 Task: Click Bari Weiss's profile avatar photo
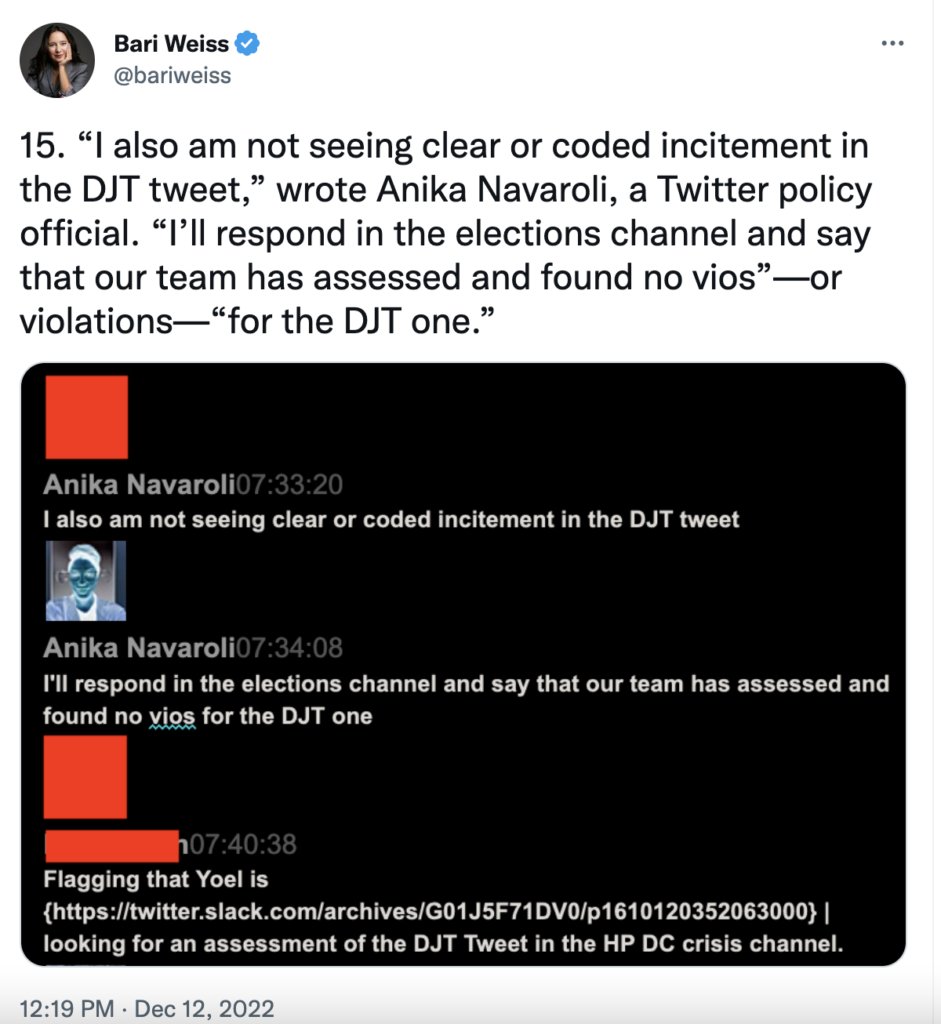57,60
